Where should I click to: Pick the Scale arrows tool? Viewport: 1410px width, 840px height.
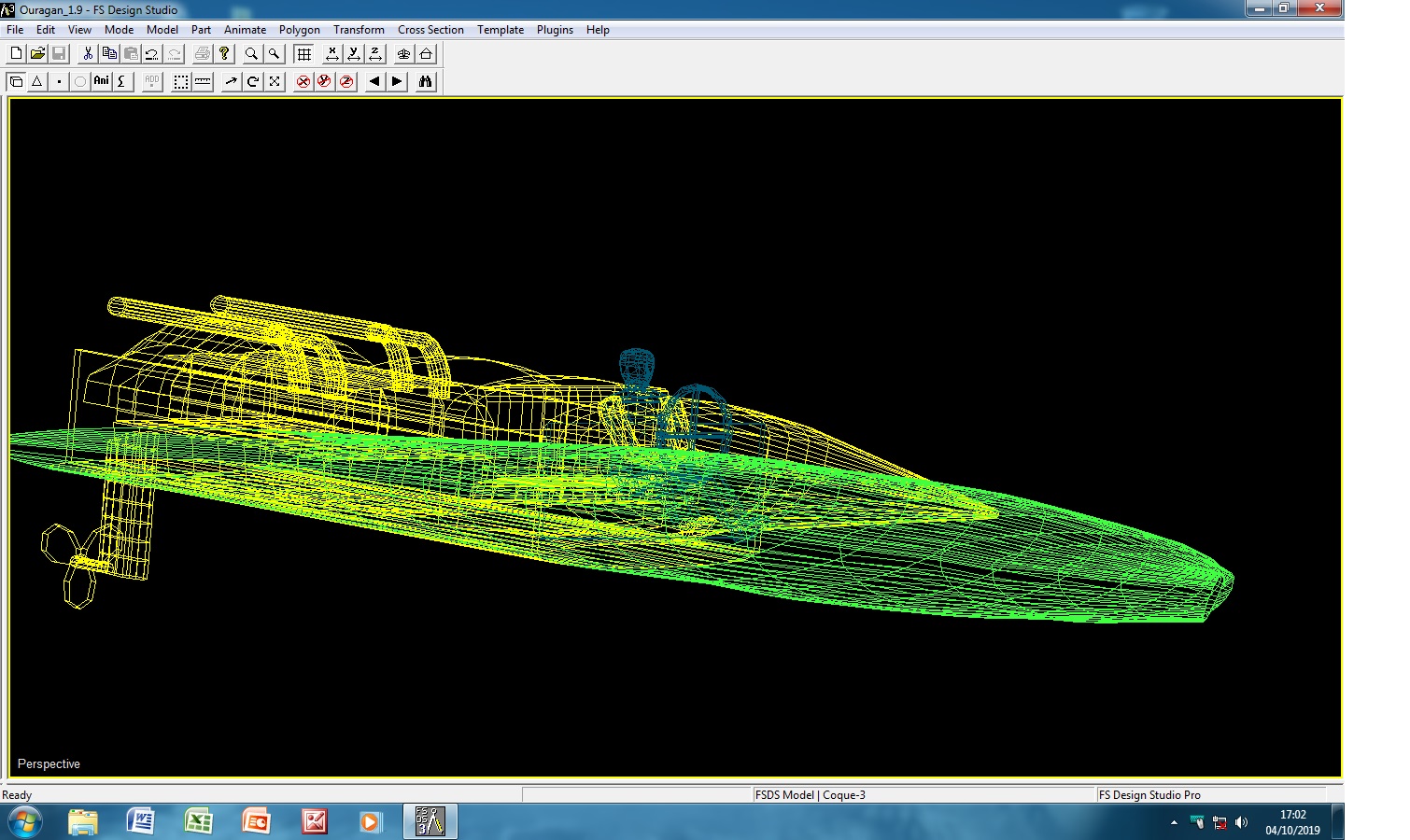pyautogui.click(x=275, y=81)
